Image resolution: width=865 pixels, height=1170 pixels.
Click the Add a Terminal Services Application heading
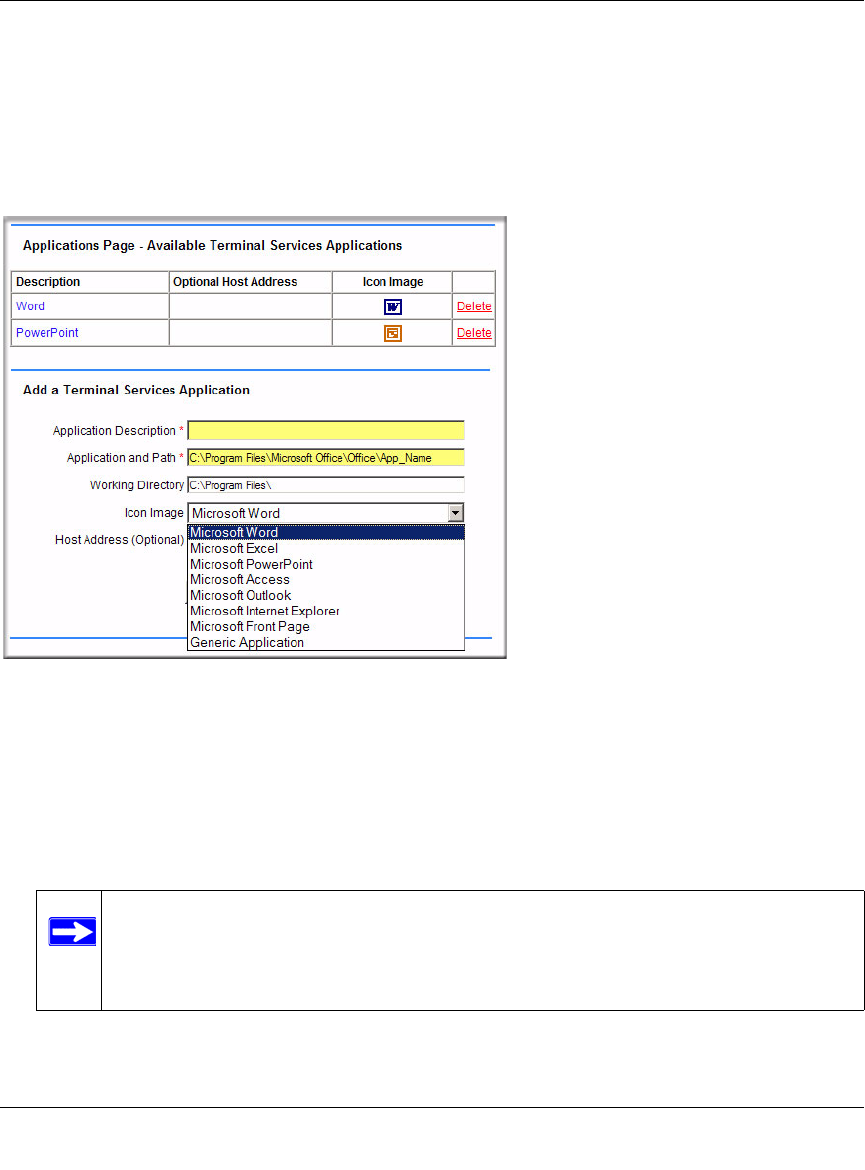(x=137, y=390)
